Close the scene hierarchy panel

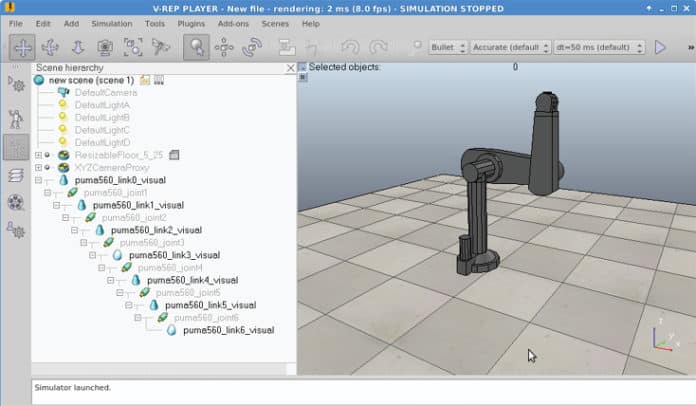coord(291,68)
